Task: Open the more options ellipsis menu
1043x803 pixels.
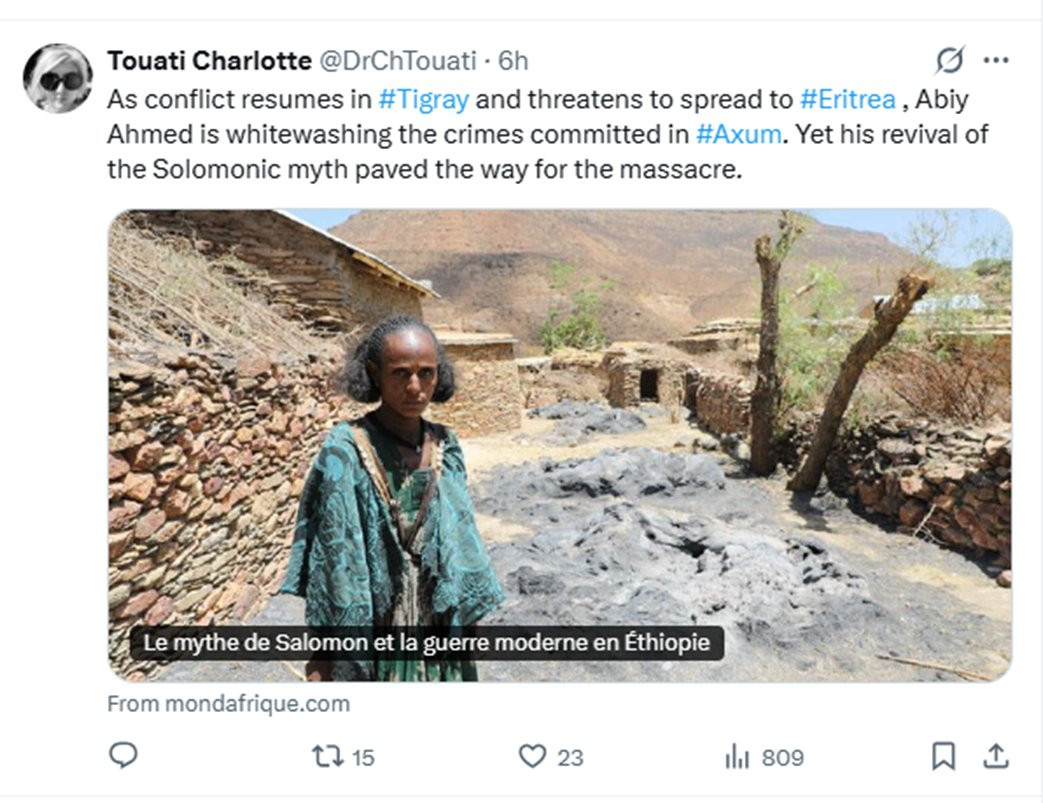Action: 996,61
